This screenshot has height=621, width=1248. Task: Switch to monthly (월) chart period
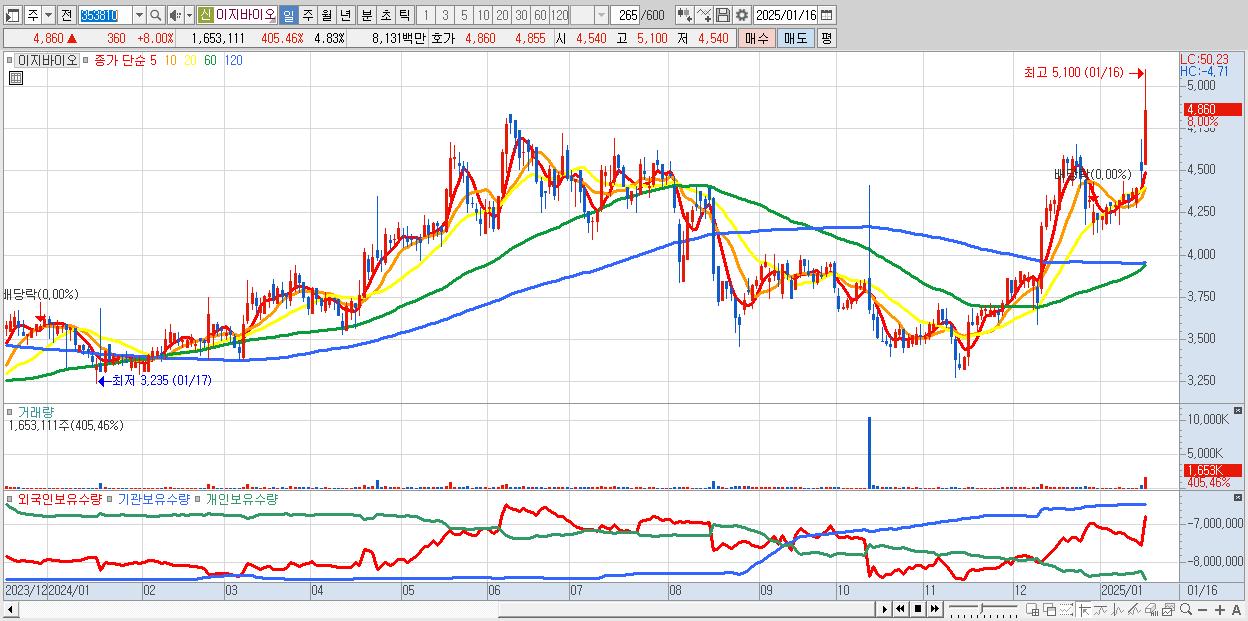[326, 15]
